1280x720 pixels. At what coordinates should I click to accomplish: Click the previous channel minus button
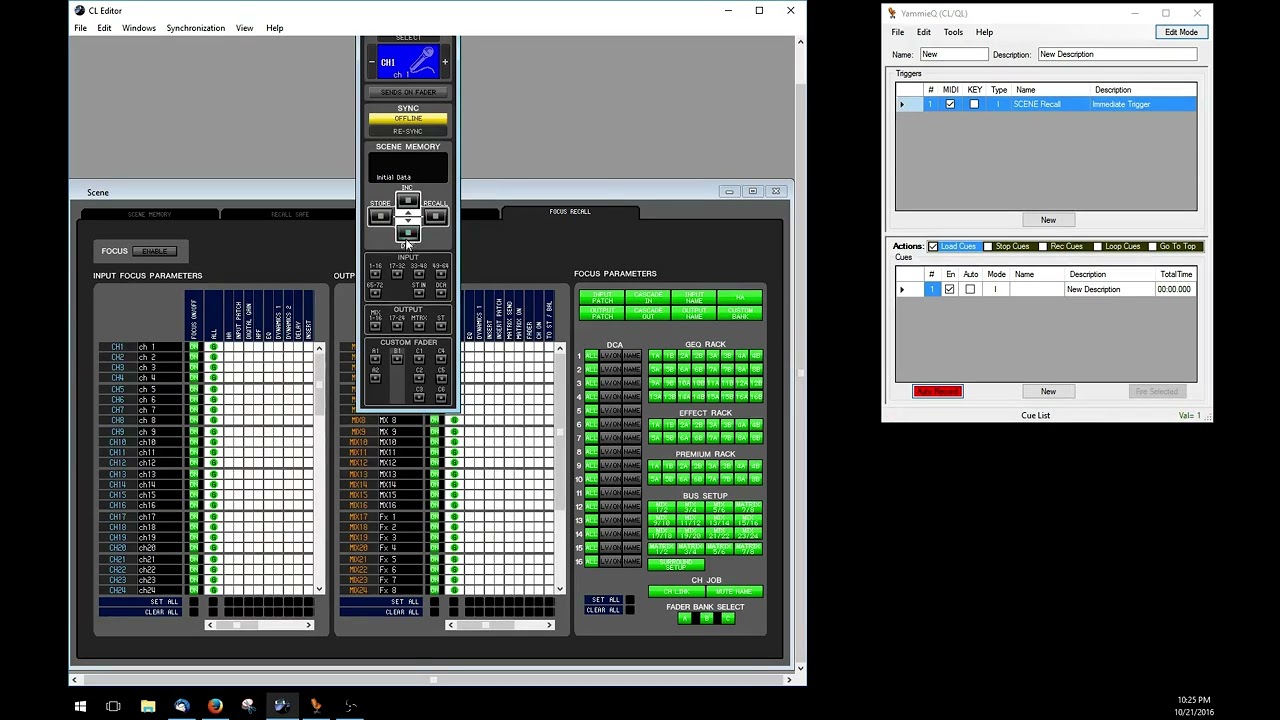coord(372,62)
